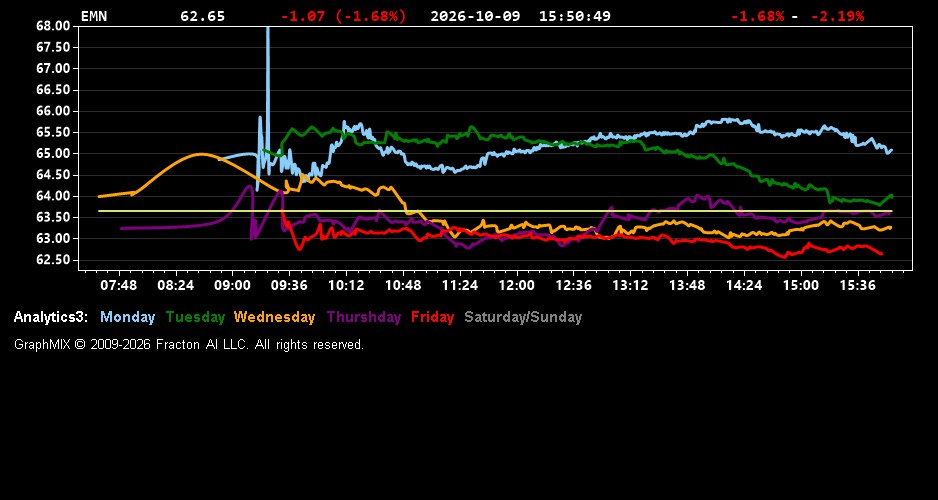Click the 08:24 time axis label

(175, 285)
